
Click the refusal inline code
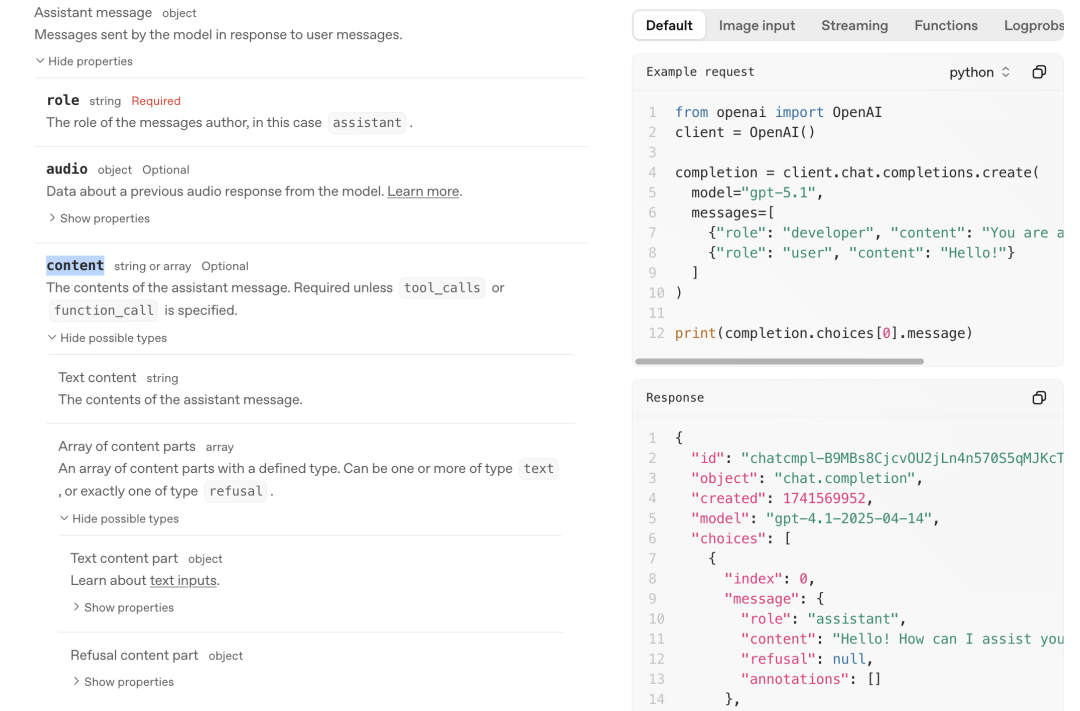click(x=236, y=491)
